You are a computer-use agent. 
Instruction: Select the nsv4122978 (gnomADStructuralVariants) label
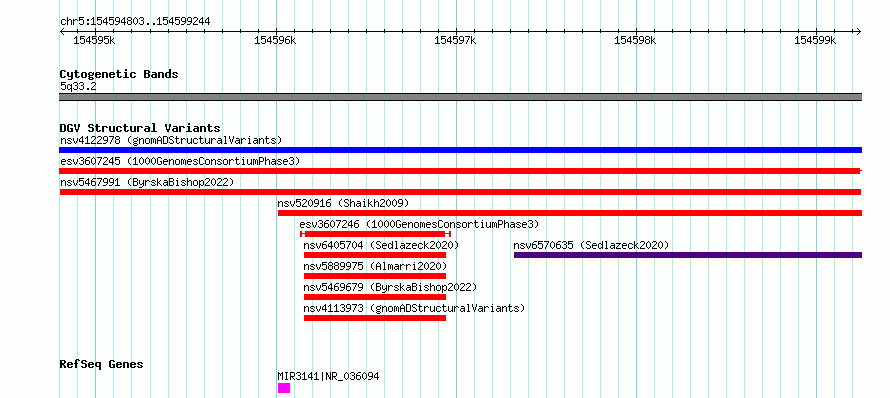[171, 140]
